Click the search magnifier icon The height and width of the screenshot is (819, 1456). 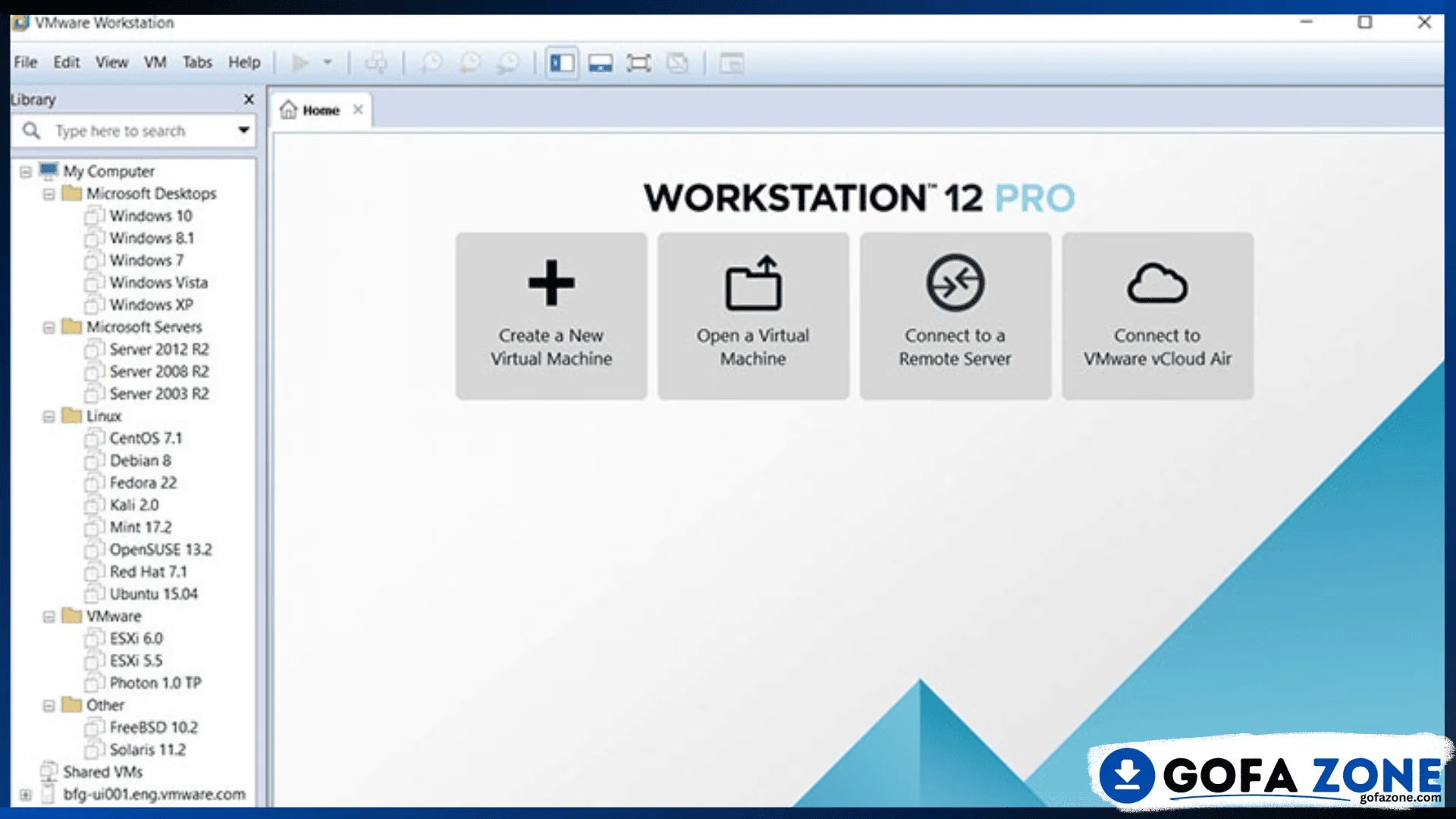tap(31, 130)
